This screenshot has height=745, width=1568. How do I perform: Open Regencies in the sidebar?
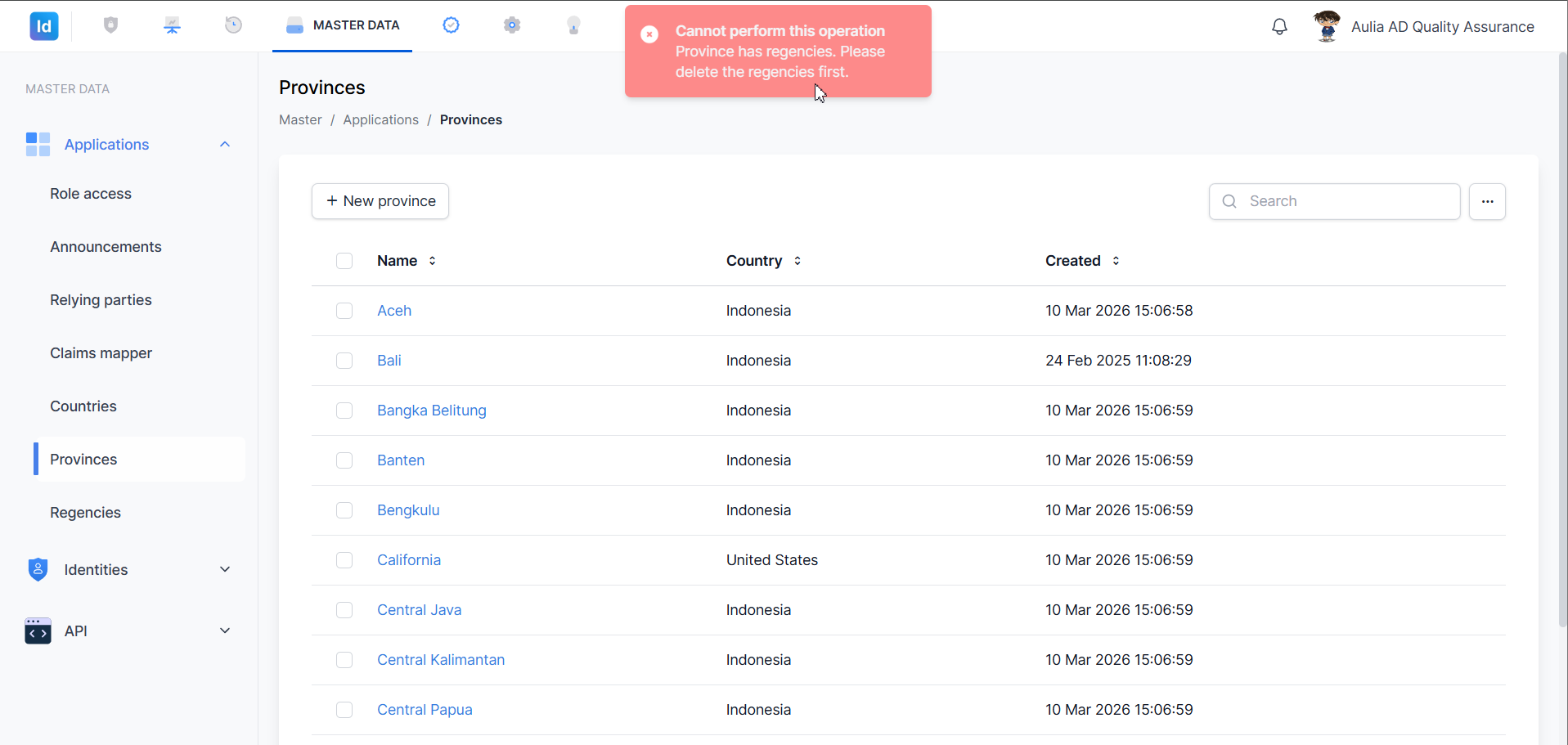click(85, 513)
